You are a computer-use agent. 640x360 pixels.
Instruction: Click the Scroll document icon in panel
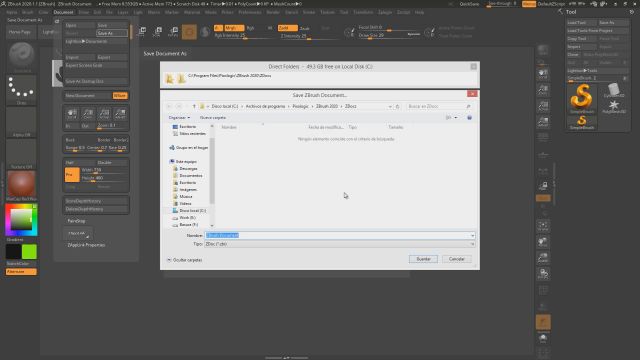[72, 113]
